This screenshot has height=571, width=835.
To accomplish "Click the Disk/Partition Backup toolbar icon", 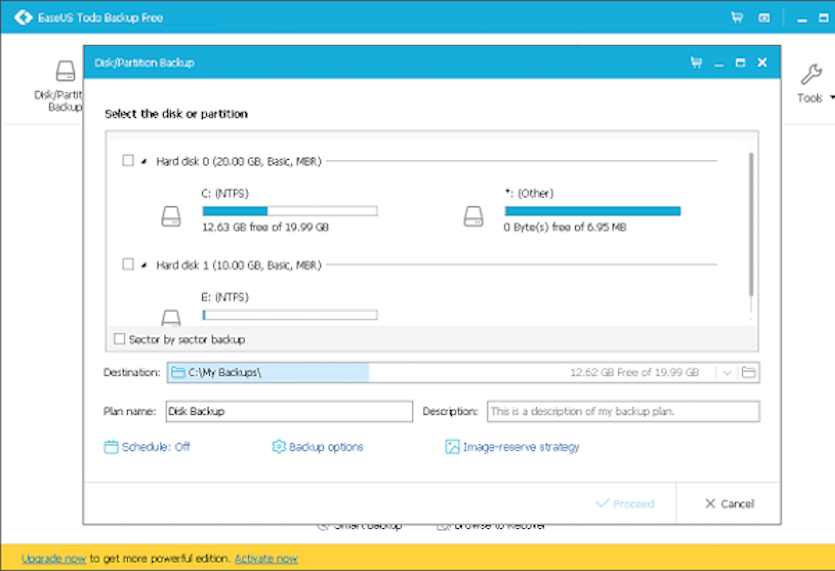I will (x=65, y=72).
